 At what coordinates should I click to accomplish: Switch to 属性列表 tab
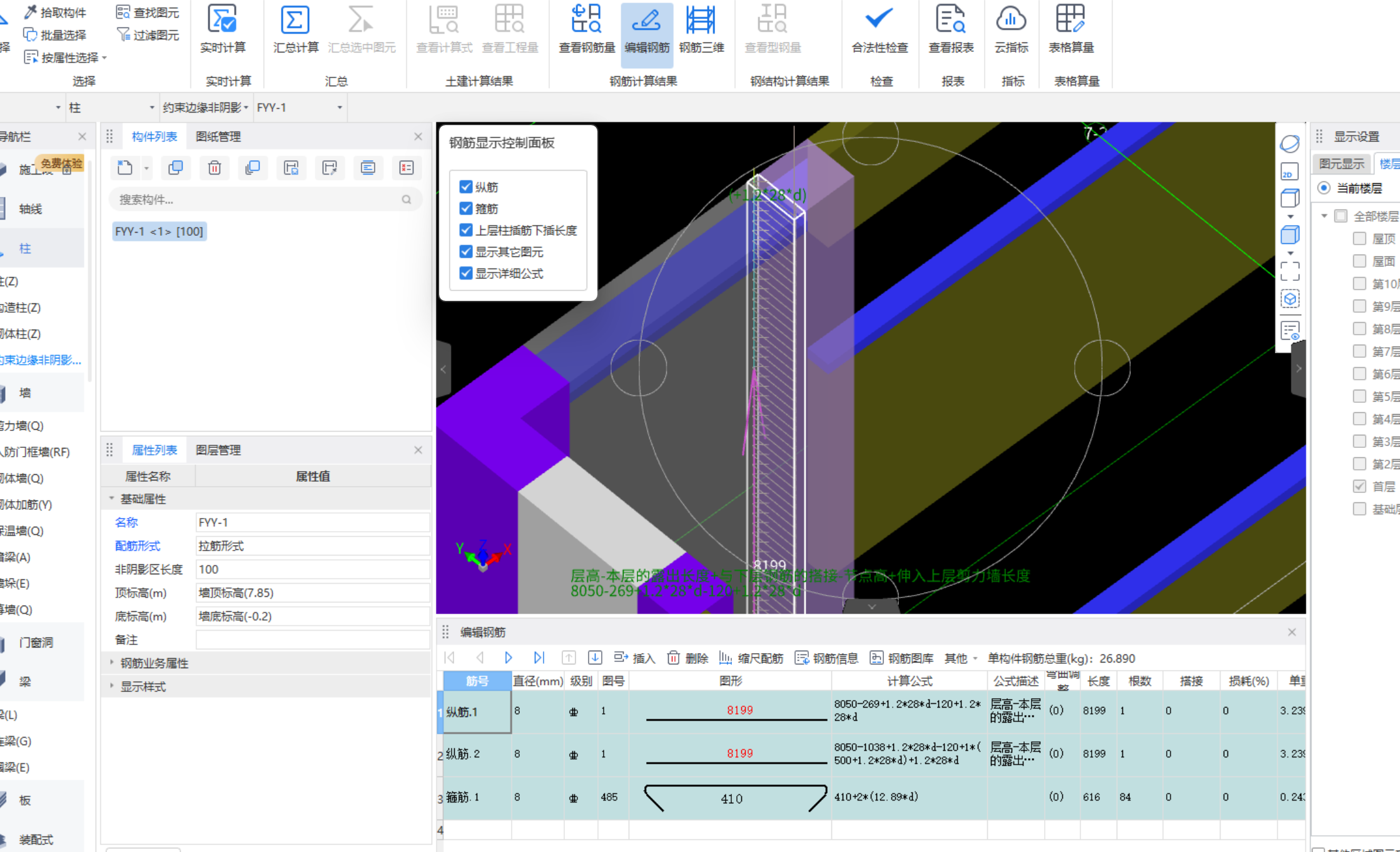point(155,450)
